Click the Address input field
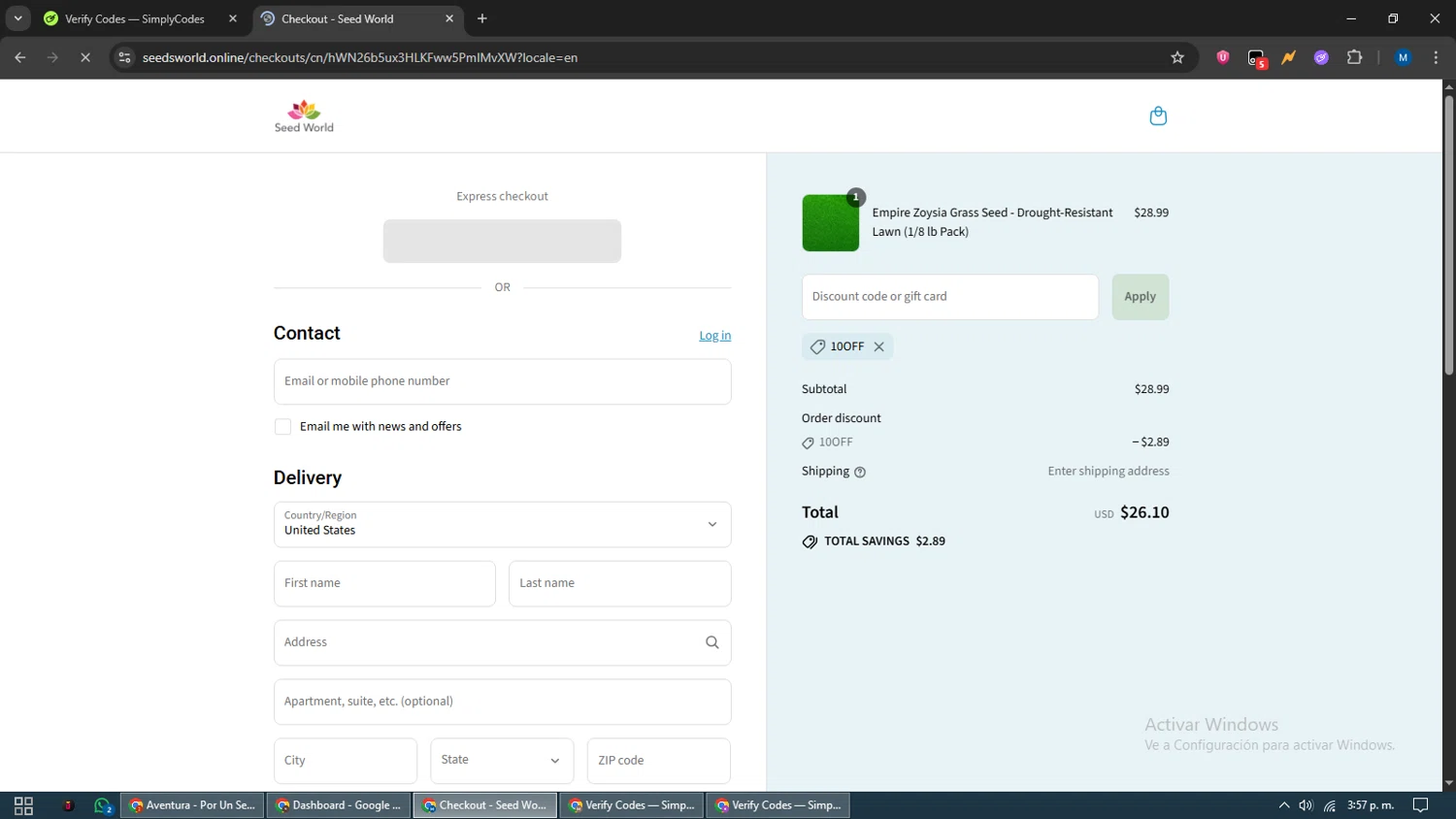1456x819 pixels. (502, 642)
